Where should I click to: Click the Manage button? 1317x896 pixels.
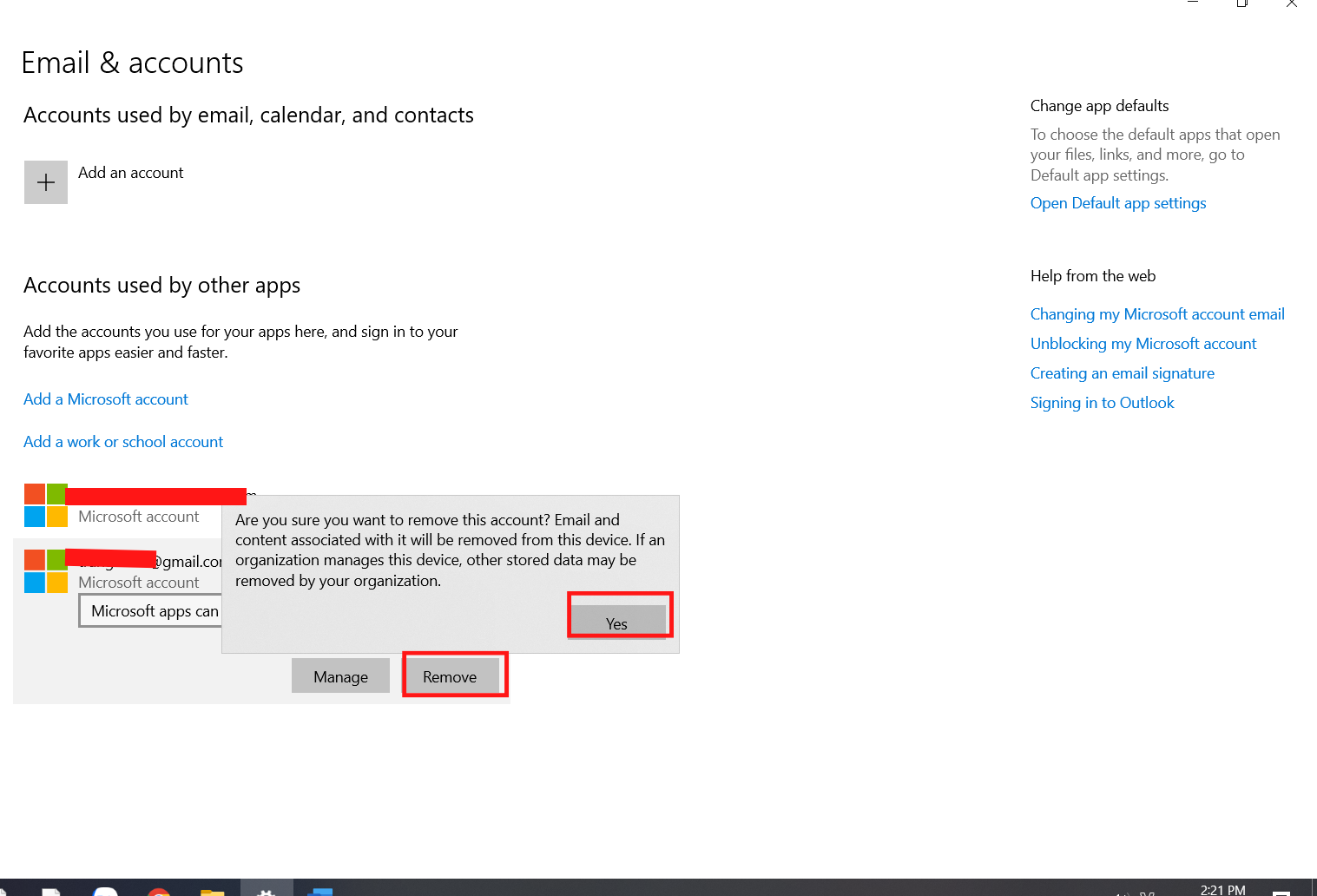[x=340, y=676]
